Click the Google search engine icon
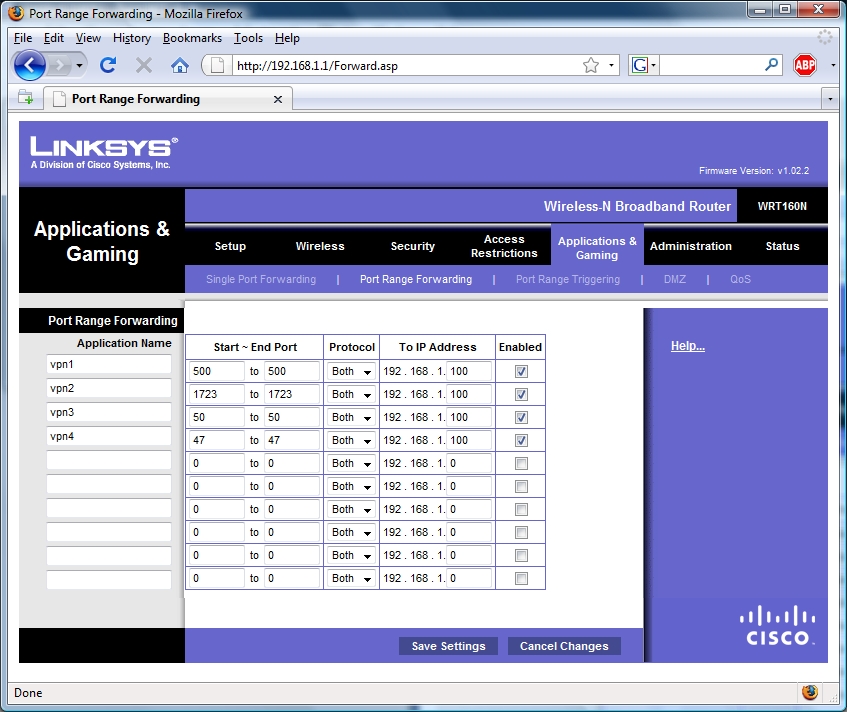This screenshot has width=847, height=712. click(x=640, y=65)
